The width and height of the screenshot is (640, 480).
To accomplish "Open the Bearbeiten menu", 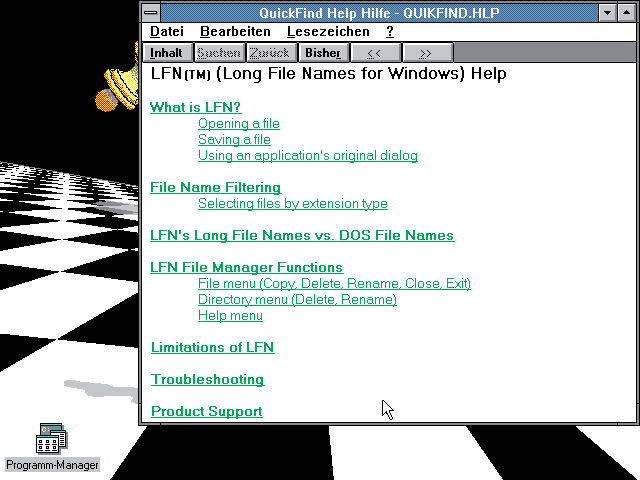I will (235, 31).
